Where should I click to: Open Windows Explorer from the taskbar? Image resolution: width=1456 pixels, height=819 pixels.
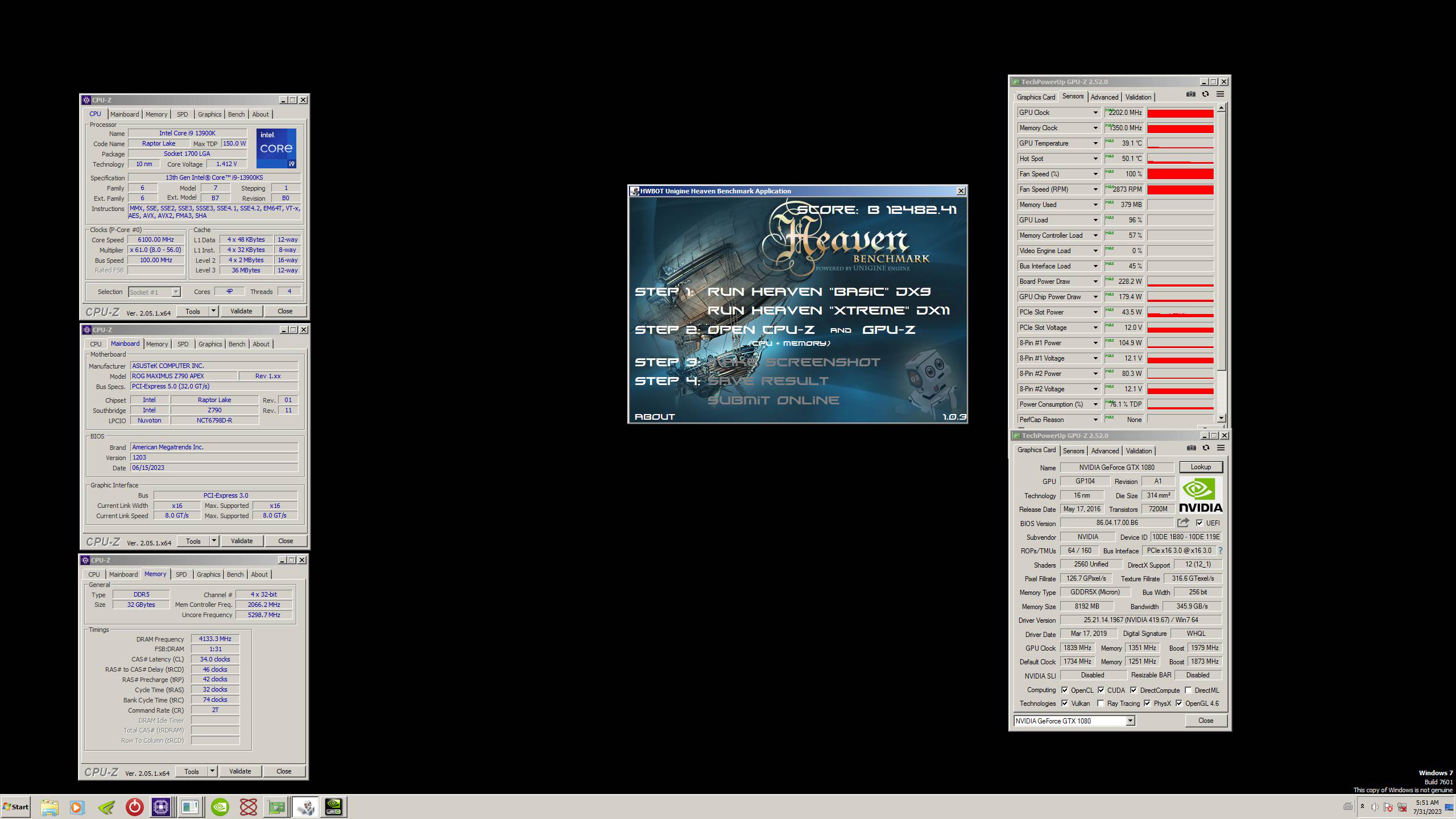(x=49, y=806)
